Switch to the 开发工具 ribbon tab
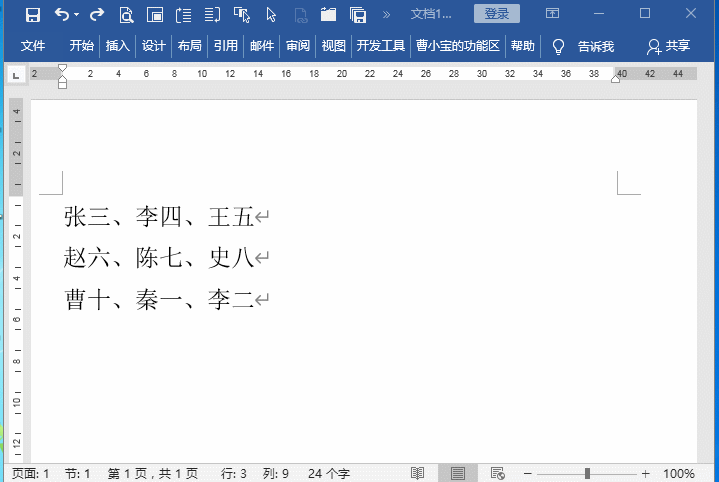 [381, 46]
